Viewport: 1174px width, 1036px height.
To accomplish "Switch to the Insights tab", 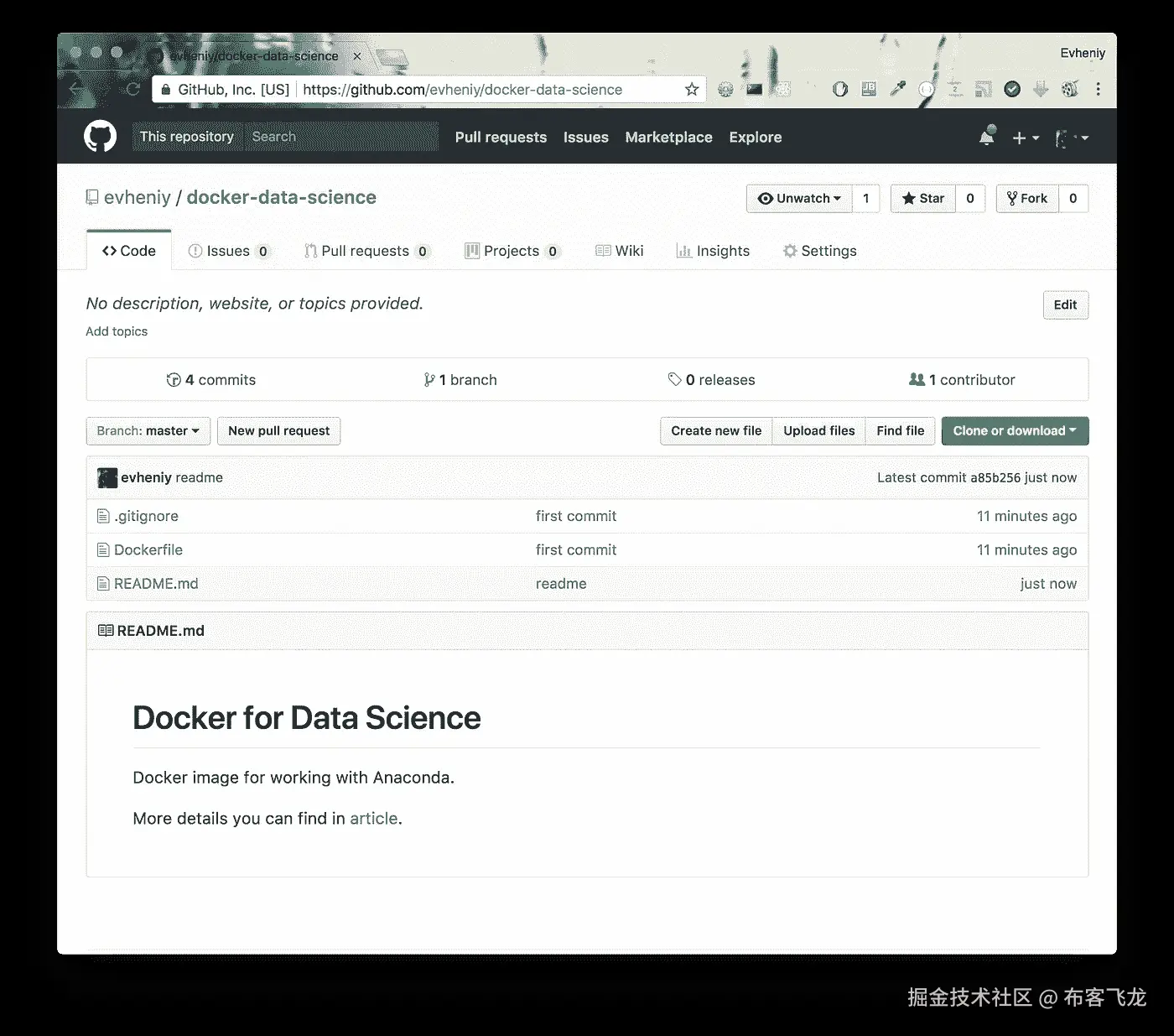I will pos(713,251).
